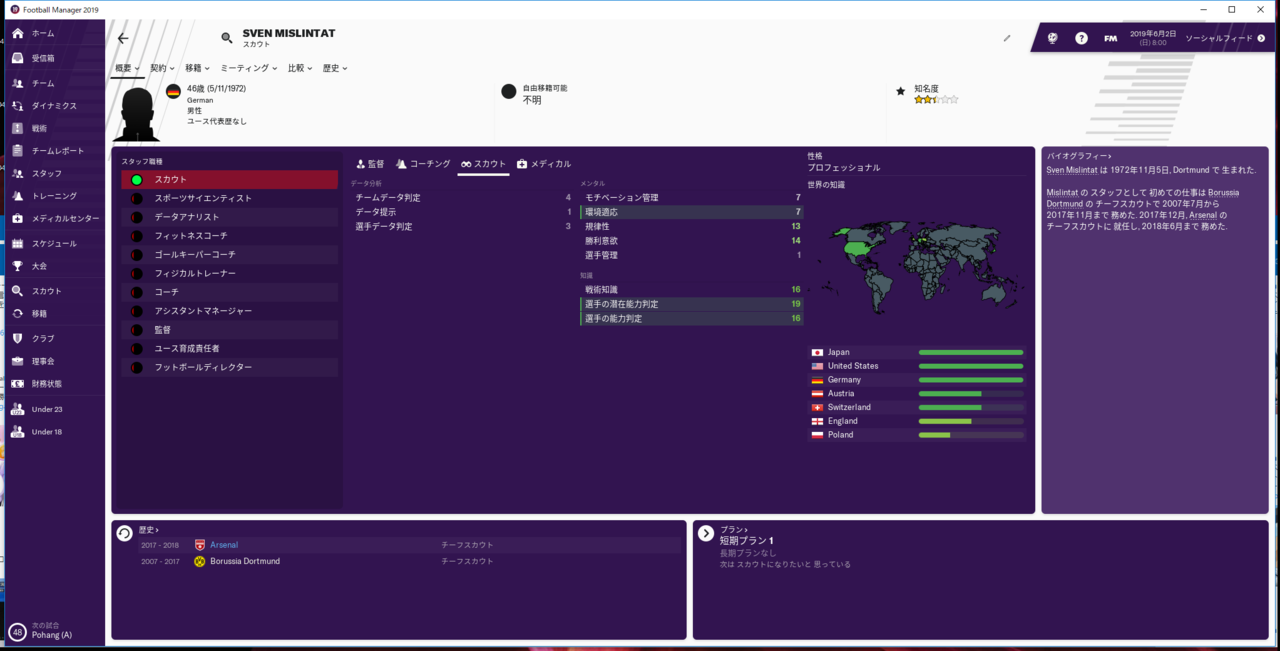Open the Plans (プラン) panel arrow
Screen dimensions: 1280x651
706,533
